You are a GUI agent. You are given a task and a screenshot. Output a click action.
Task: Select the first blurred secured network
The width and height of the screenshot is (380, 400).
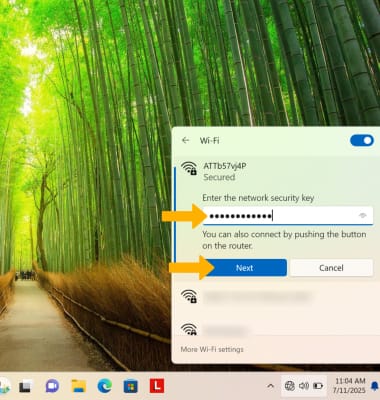pyautogui.click(x=277, y=296)
